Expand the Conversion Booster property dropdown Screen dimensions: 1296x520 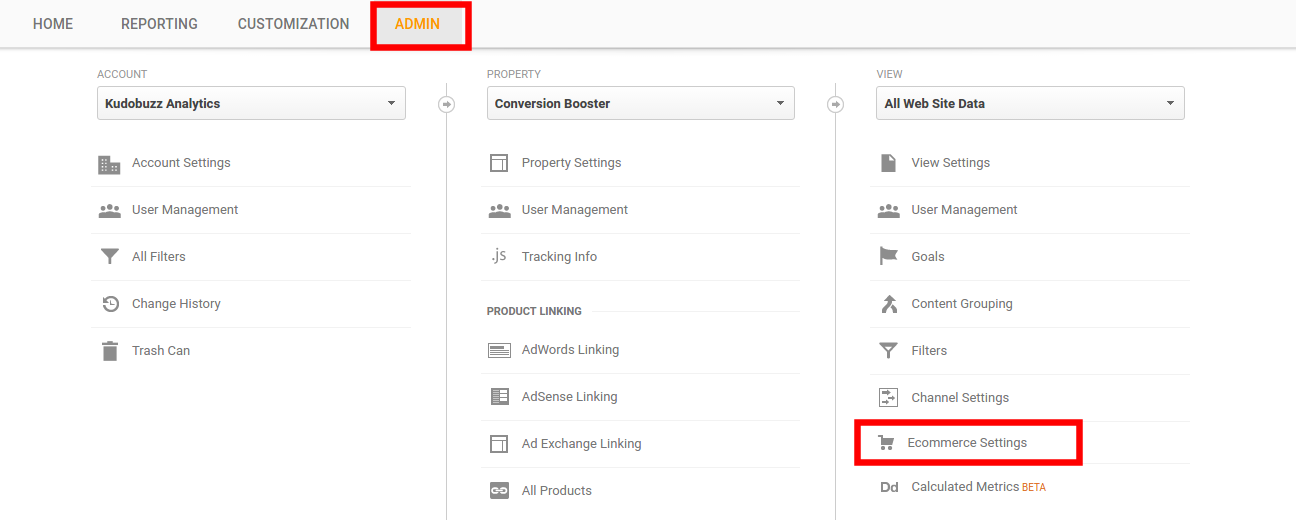click(x=641, y=103)
